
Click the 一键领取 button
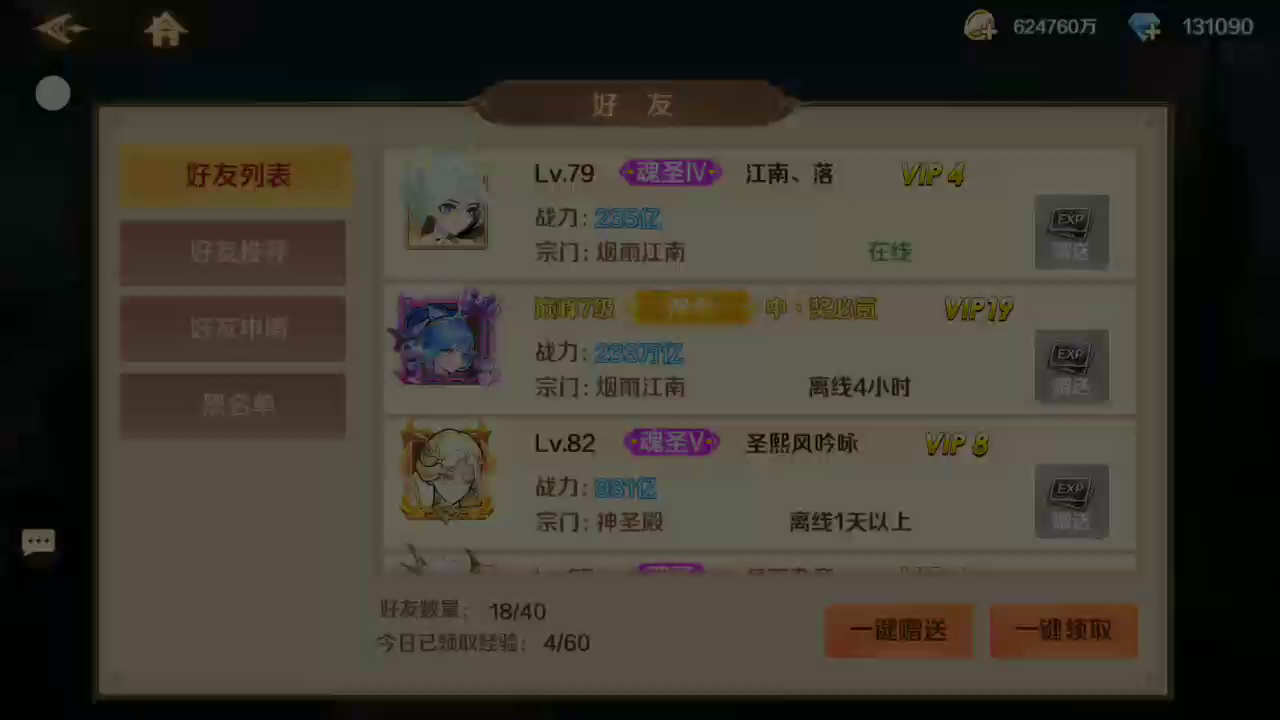[1064, 631]
